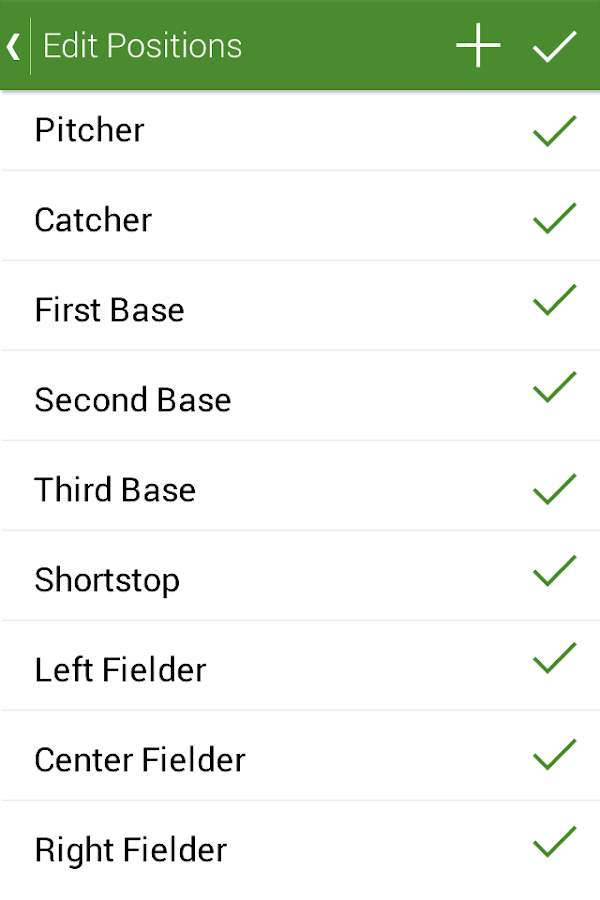Select the Pitcher list row
Screen dimensions: 600x900
click(300, 130)
